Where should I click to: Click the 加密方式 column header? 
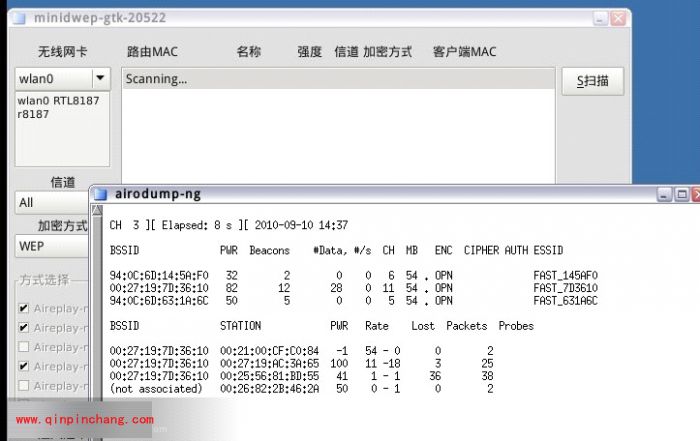click(x=388, y=52)
